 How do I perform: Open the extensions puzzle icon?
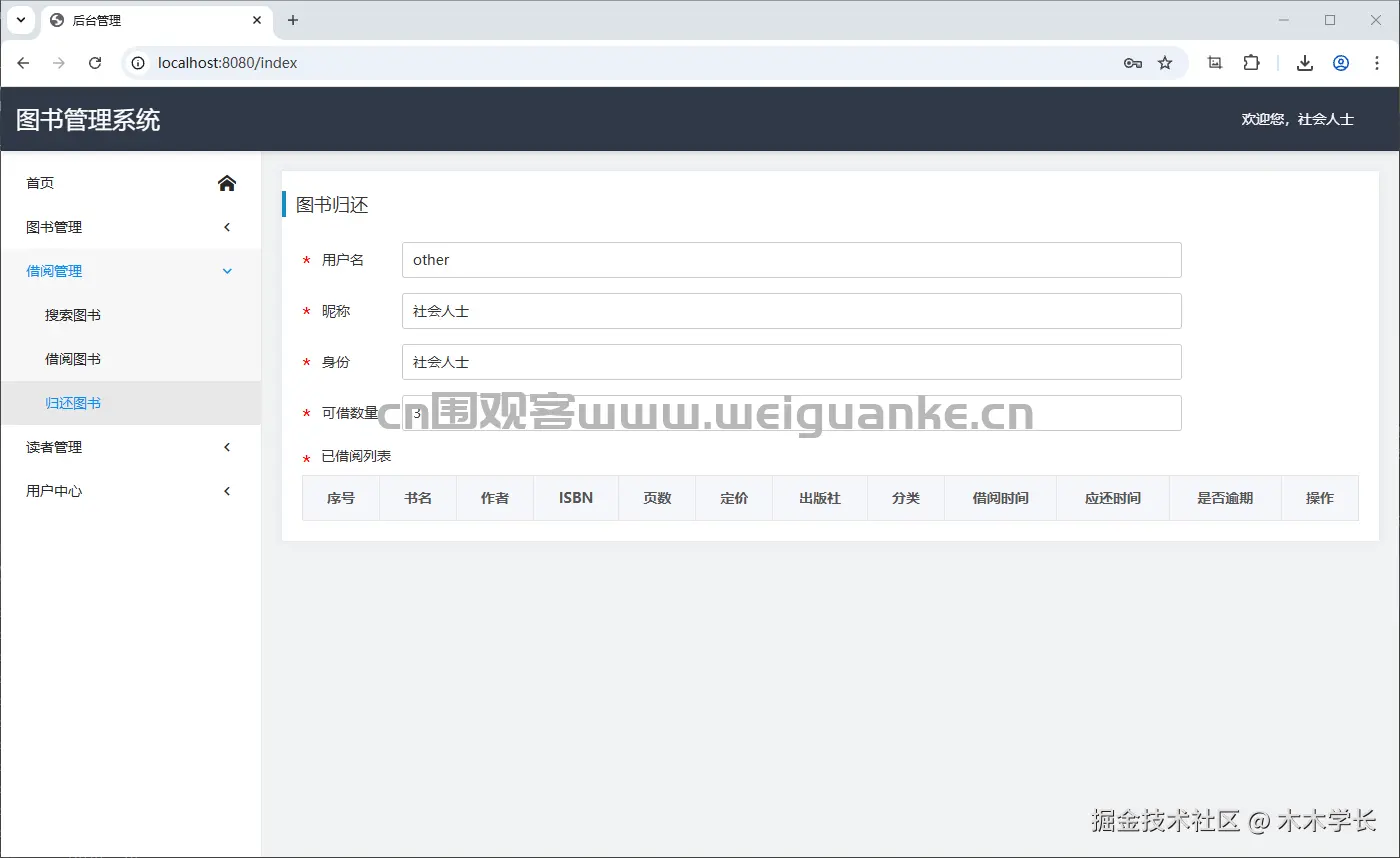1251,63
